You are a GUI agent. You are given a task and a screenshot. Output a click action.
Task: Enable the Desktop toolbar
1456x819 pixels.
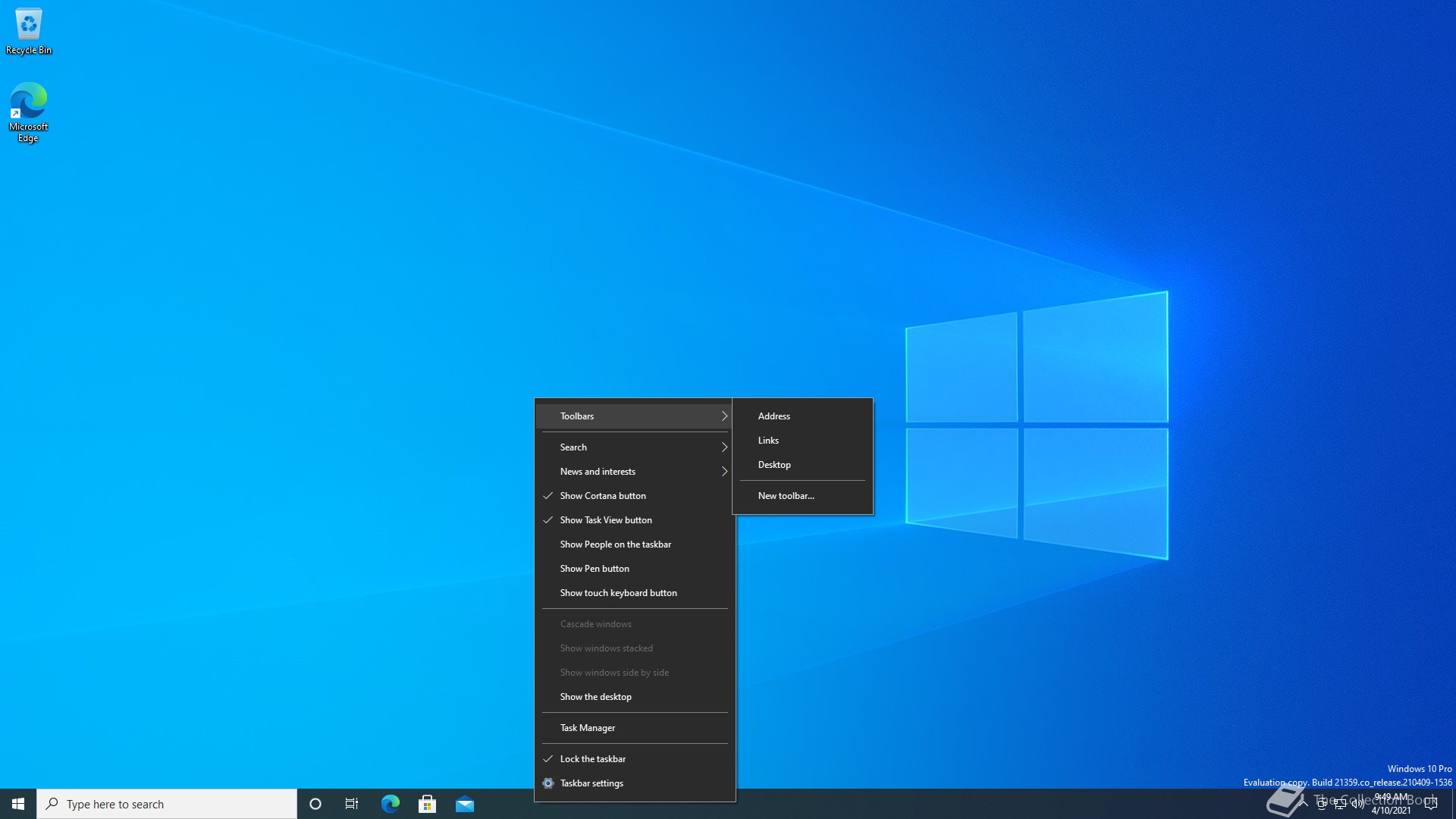click(x=802, y=465)
